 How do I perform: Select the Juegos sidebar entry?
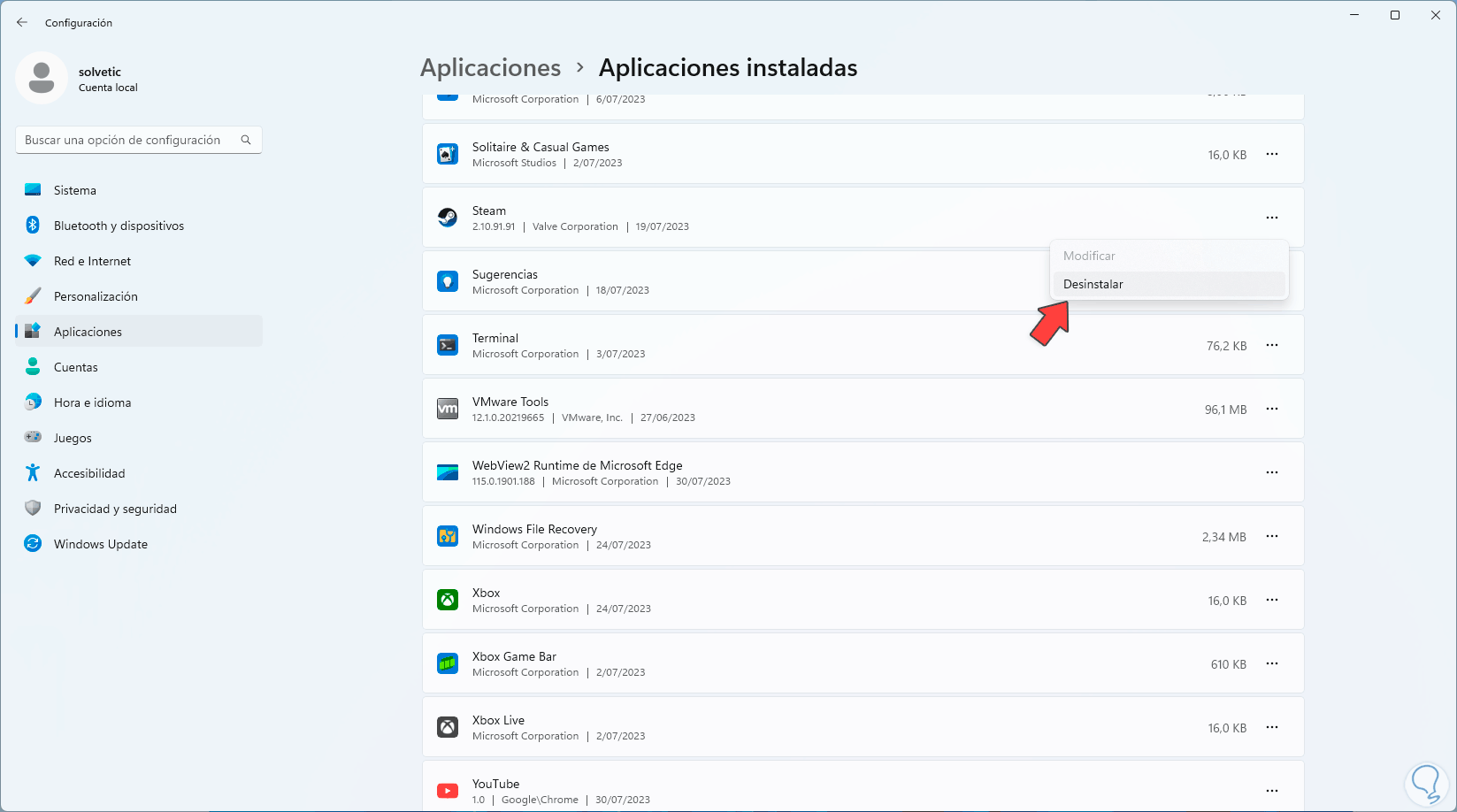[x=139, y=438]
